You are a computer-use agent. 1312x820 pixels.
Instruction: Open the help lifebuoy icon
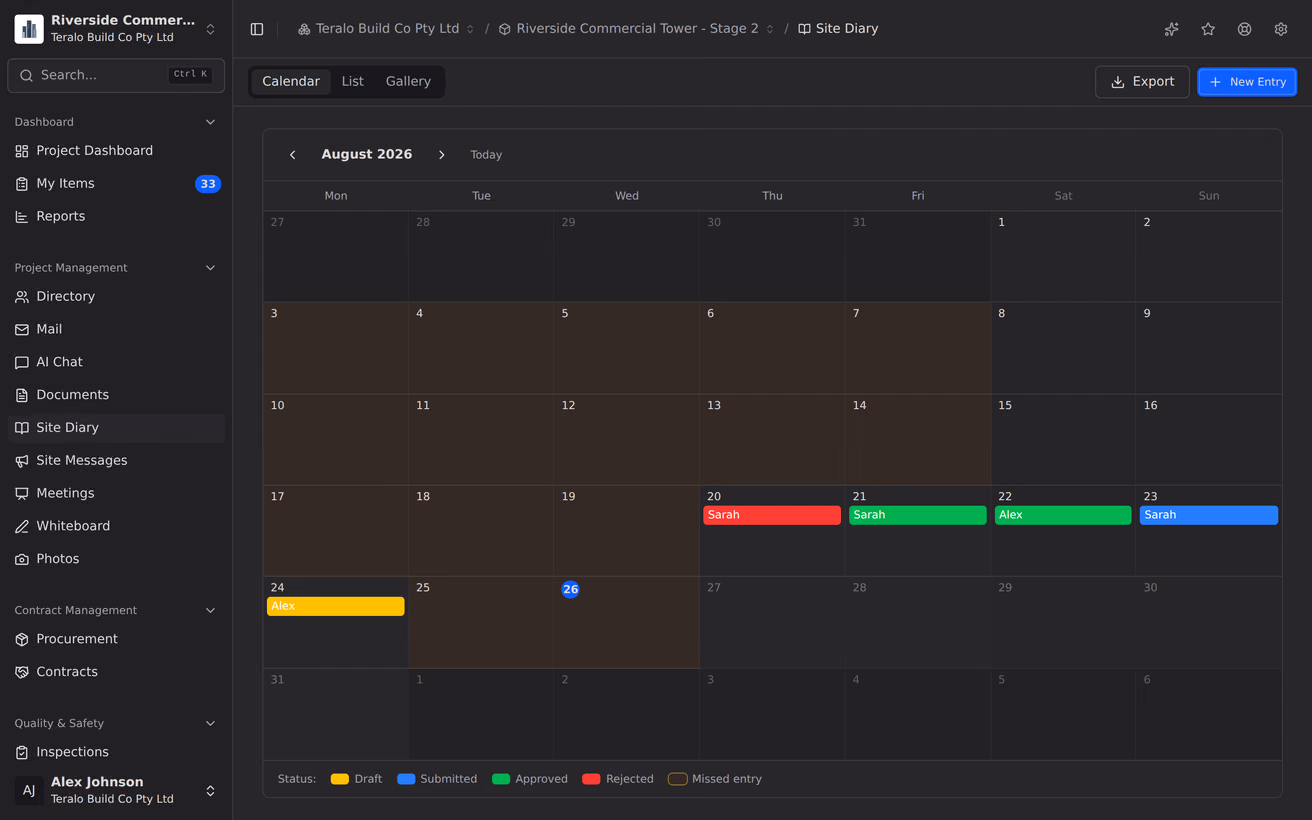pyautogui.click(x=1244, y=29)
